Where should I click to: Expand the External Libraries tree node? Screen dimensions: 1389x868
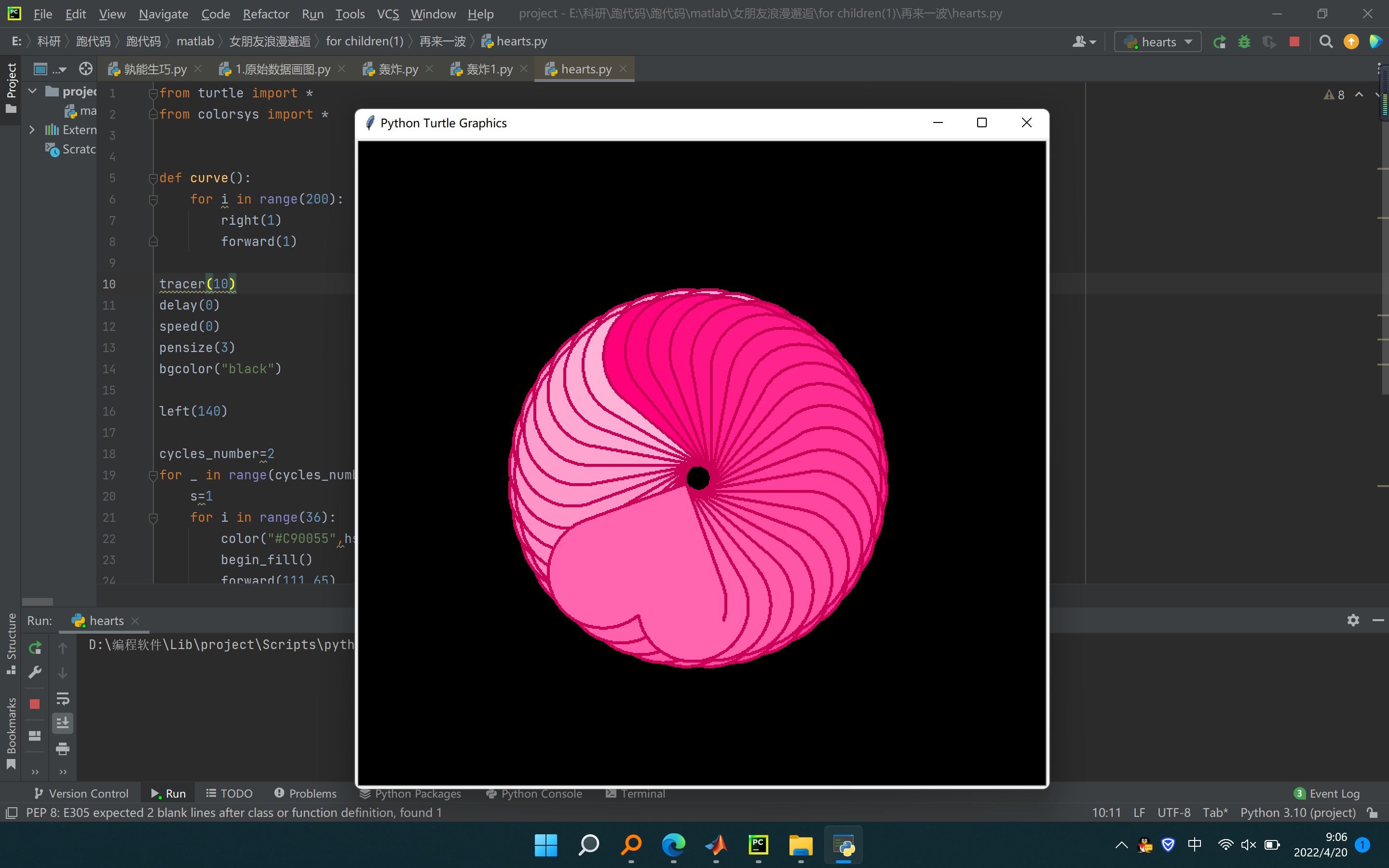point(32,130)
